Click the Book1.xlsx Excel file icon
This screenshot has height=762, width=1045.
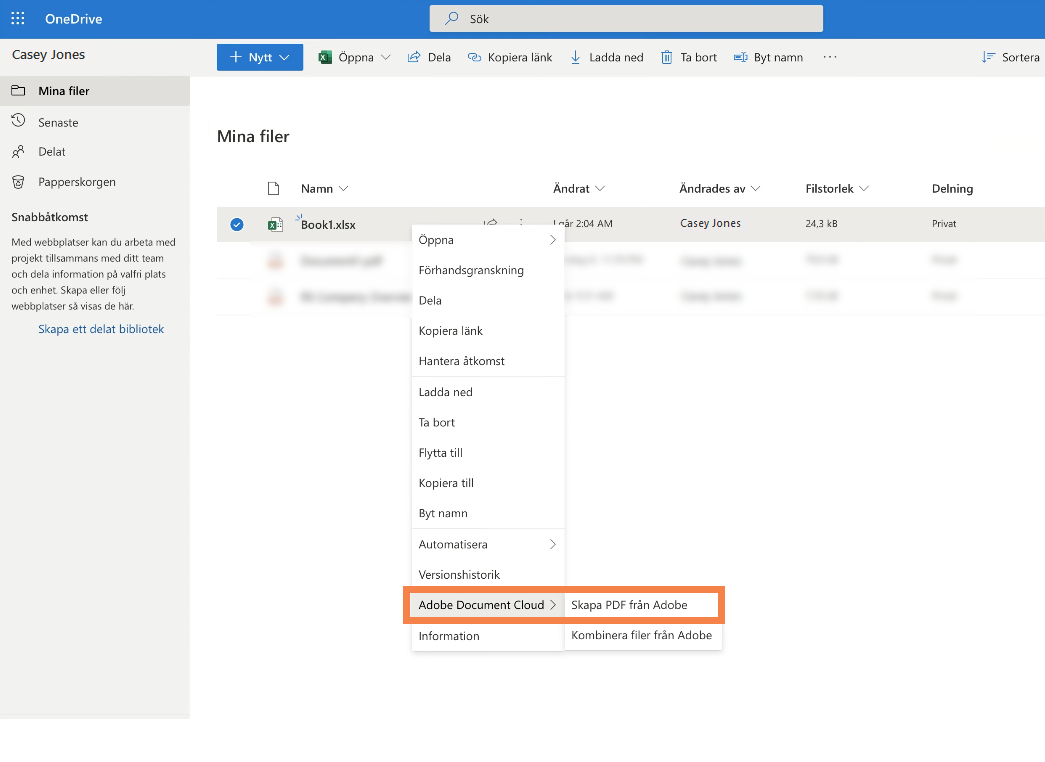(x=275, y=225)
